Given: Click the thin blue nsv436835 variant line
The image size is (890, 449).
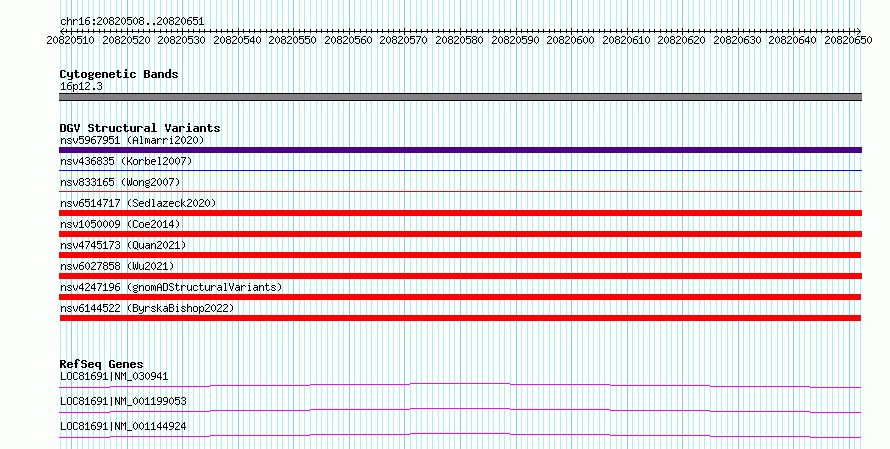Looking at the screenshot, I should point(460,170).
